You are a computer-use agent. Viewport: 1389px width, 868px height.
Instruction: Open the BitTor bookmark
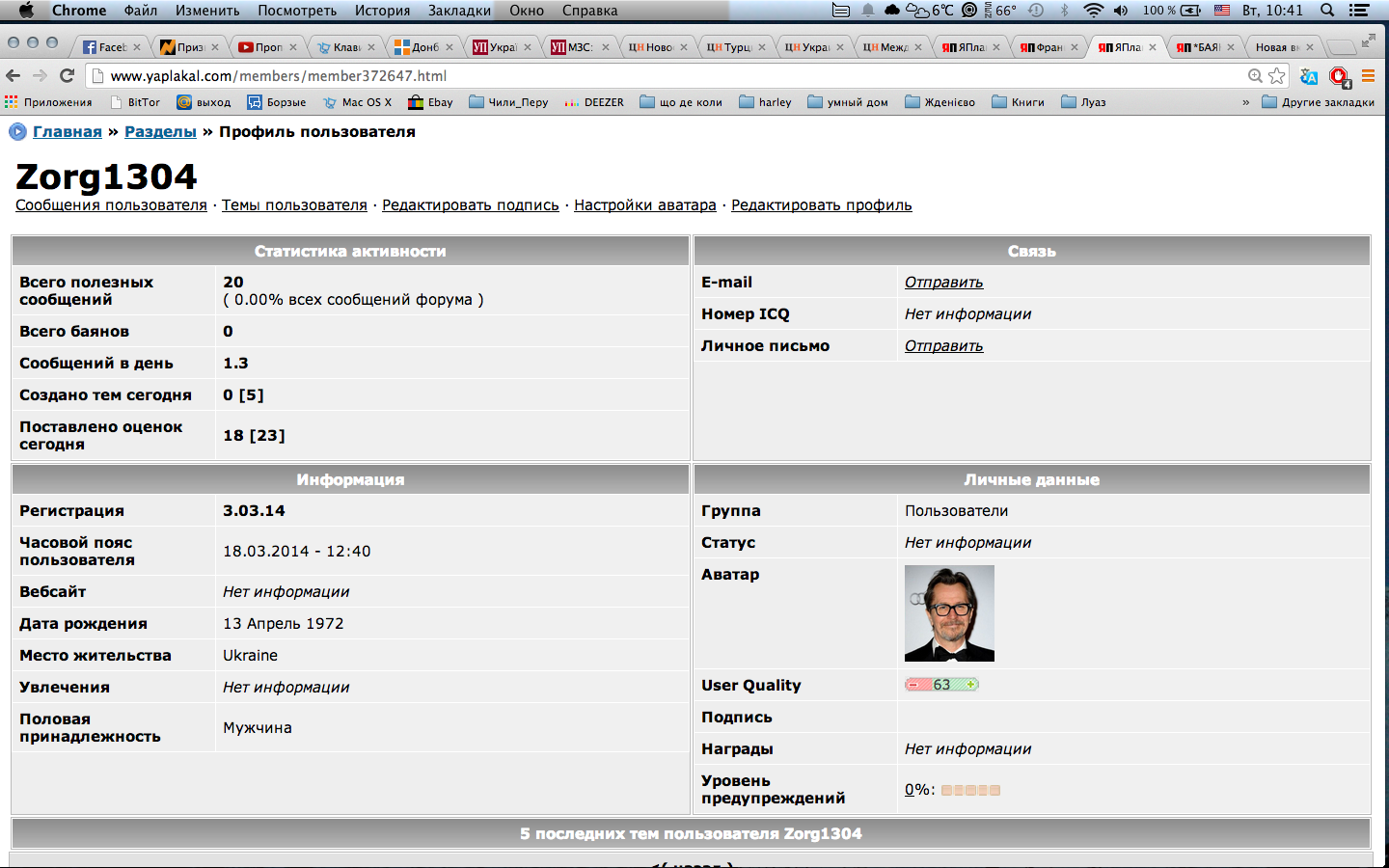click(135, 102)
